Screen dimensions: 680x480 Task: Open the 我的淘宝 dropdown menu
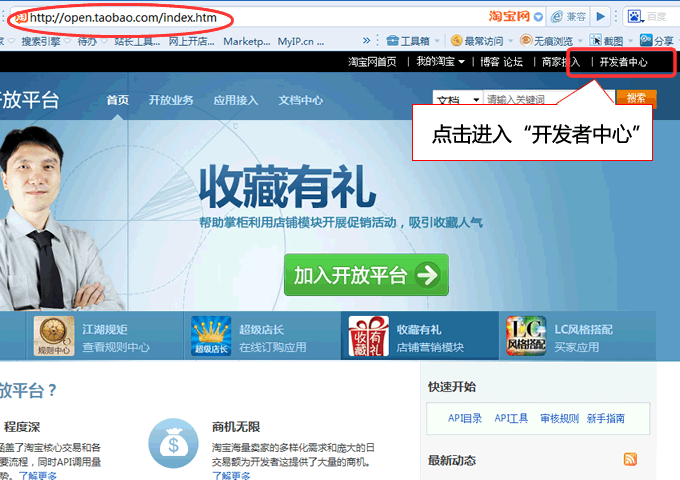[x=440, y=62]
